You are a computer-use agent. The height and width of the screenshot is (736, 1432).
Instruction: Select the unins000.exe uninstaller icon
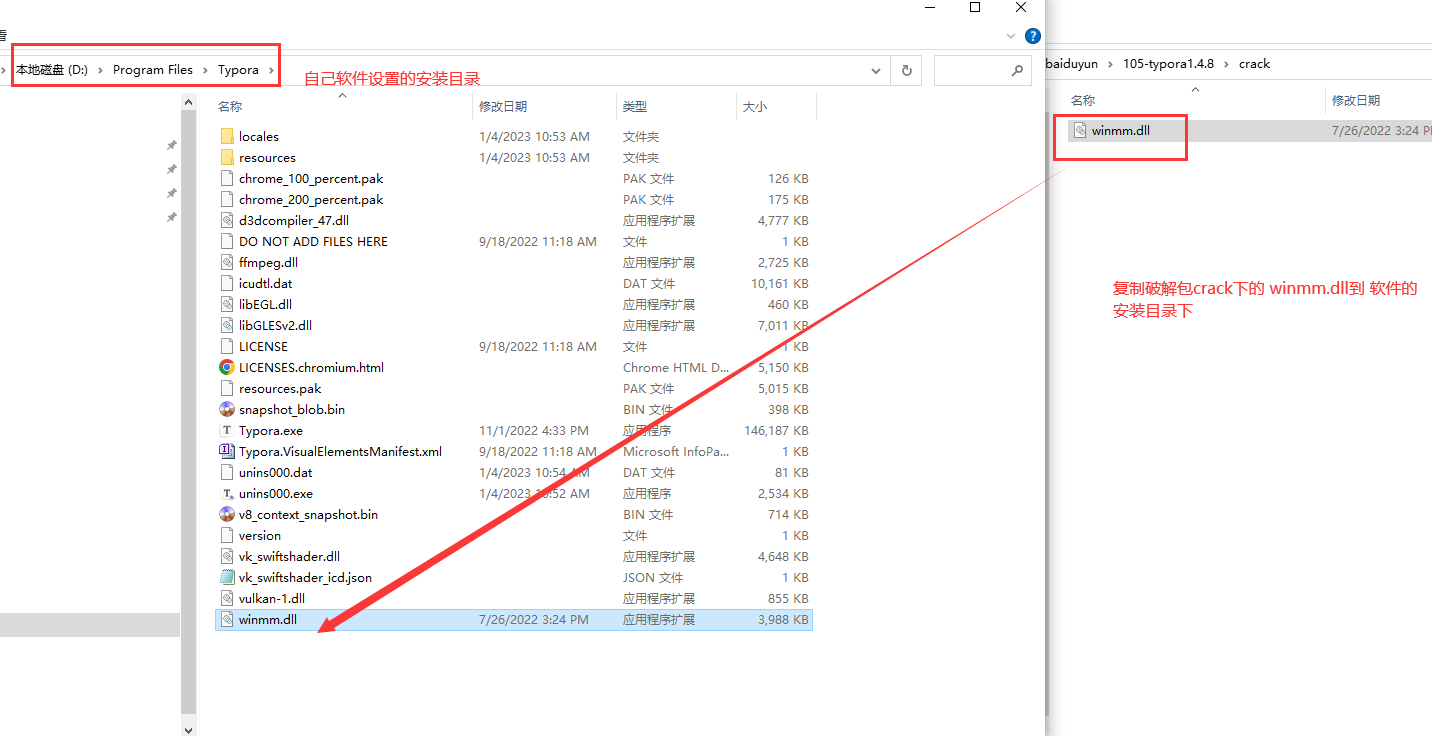pos(227,493)
